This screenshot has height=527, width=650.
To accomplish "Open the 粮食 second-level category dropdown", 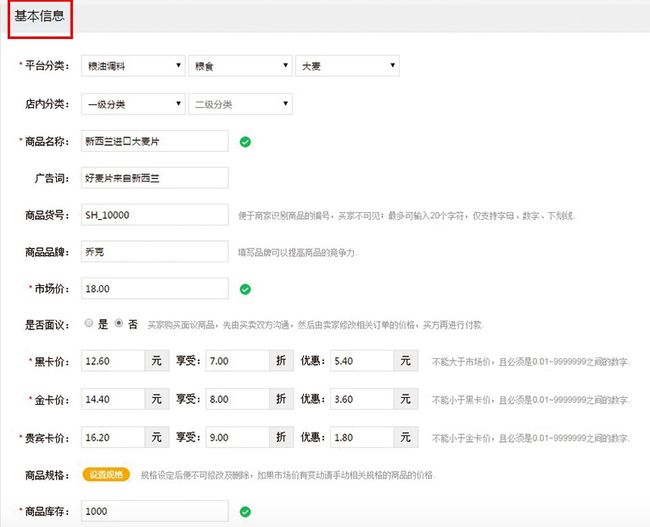I will click(240, 66).
